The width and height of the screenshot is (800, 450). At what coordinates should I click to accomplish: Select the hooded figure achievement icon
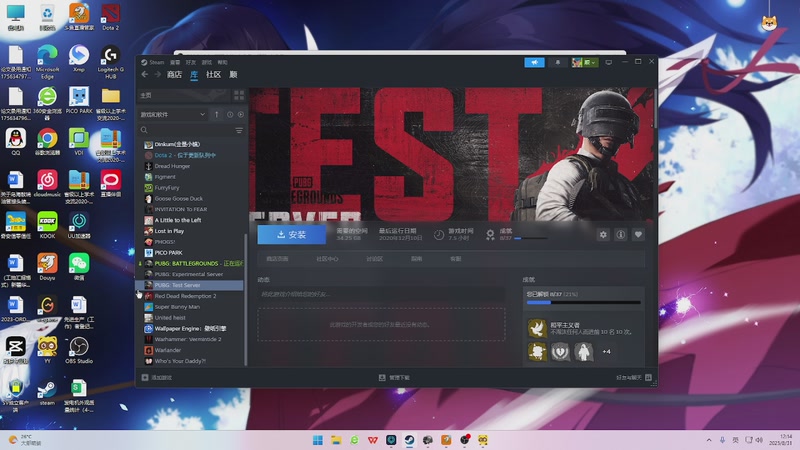584,352
